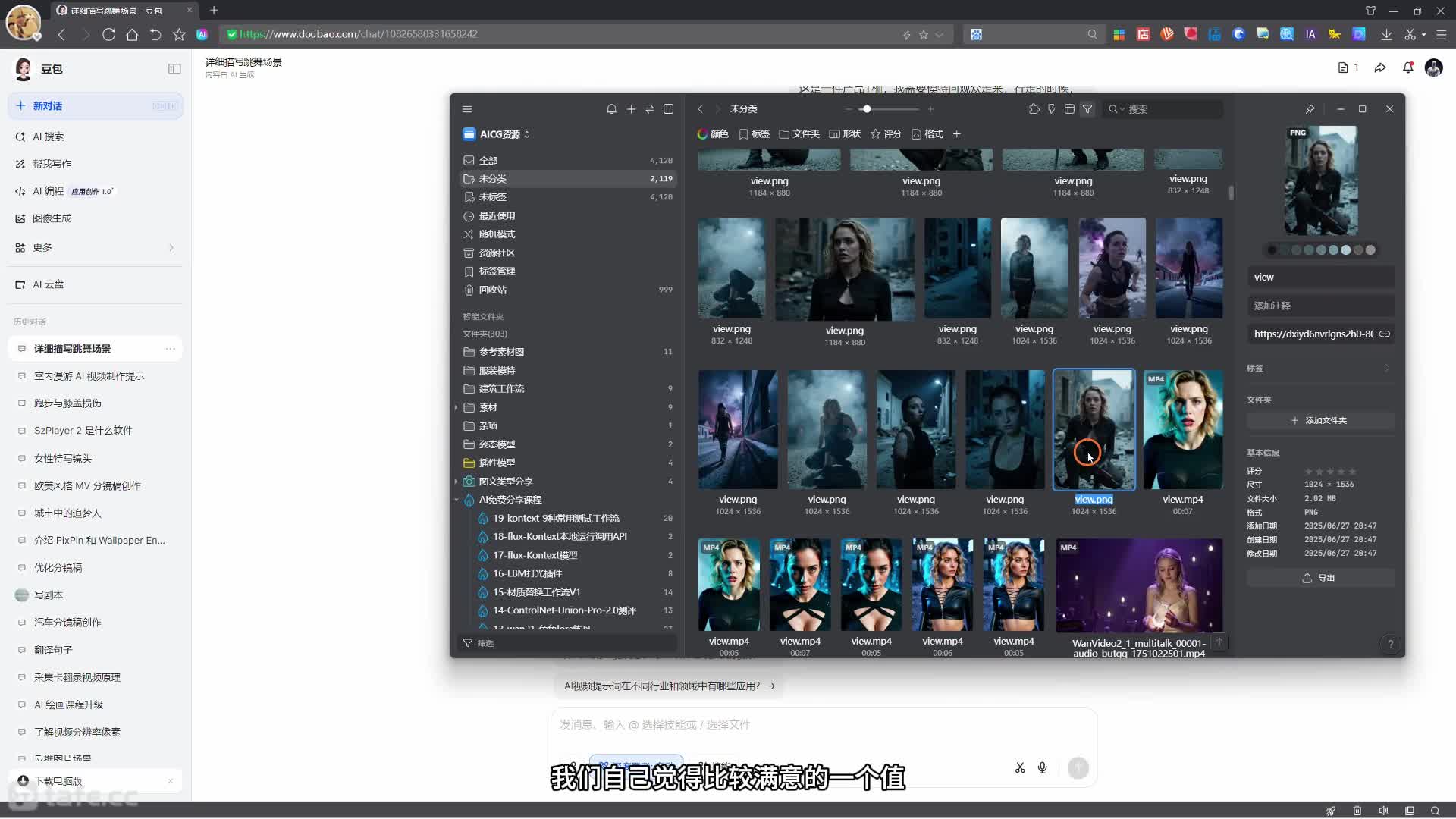Expand 更多 in Doubao sidebar
Viewport: 1456px width, 819px height.
coord(96,247)
